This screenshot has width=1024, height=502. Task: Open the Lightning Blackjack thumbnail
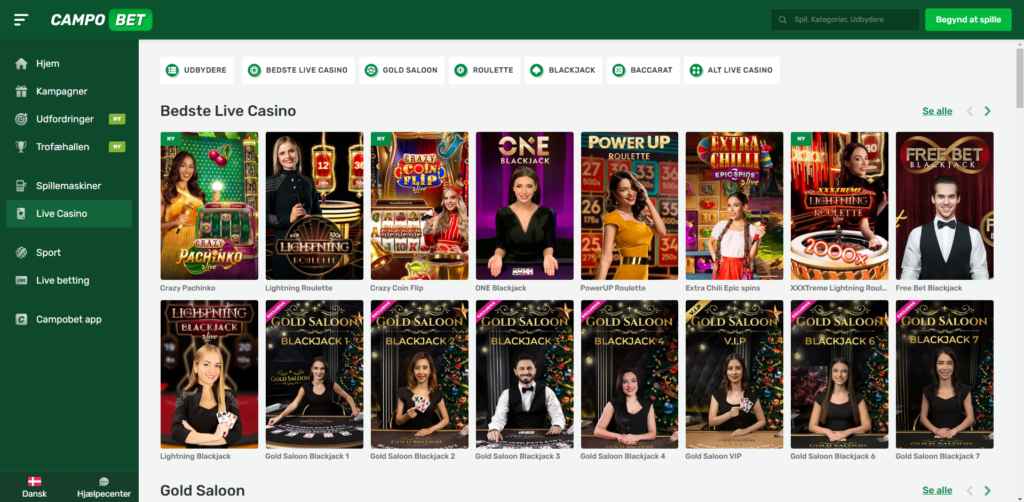(x=209, y=374)
